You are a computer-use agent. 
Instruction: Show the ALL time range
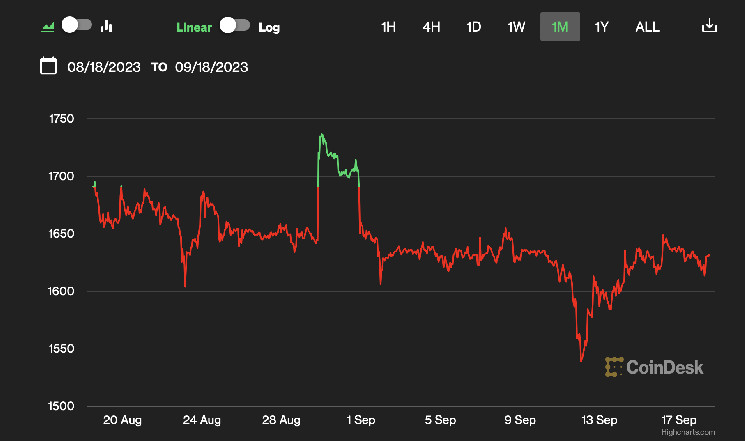point(647,27)
